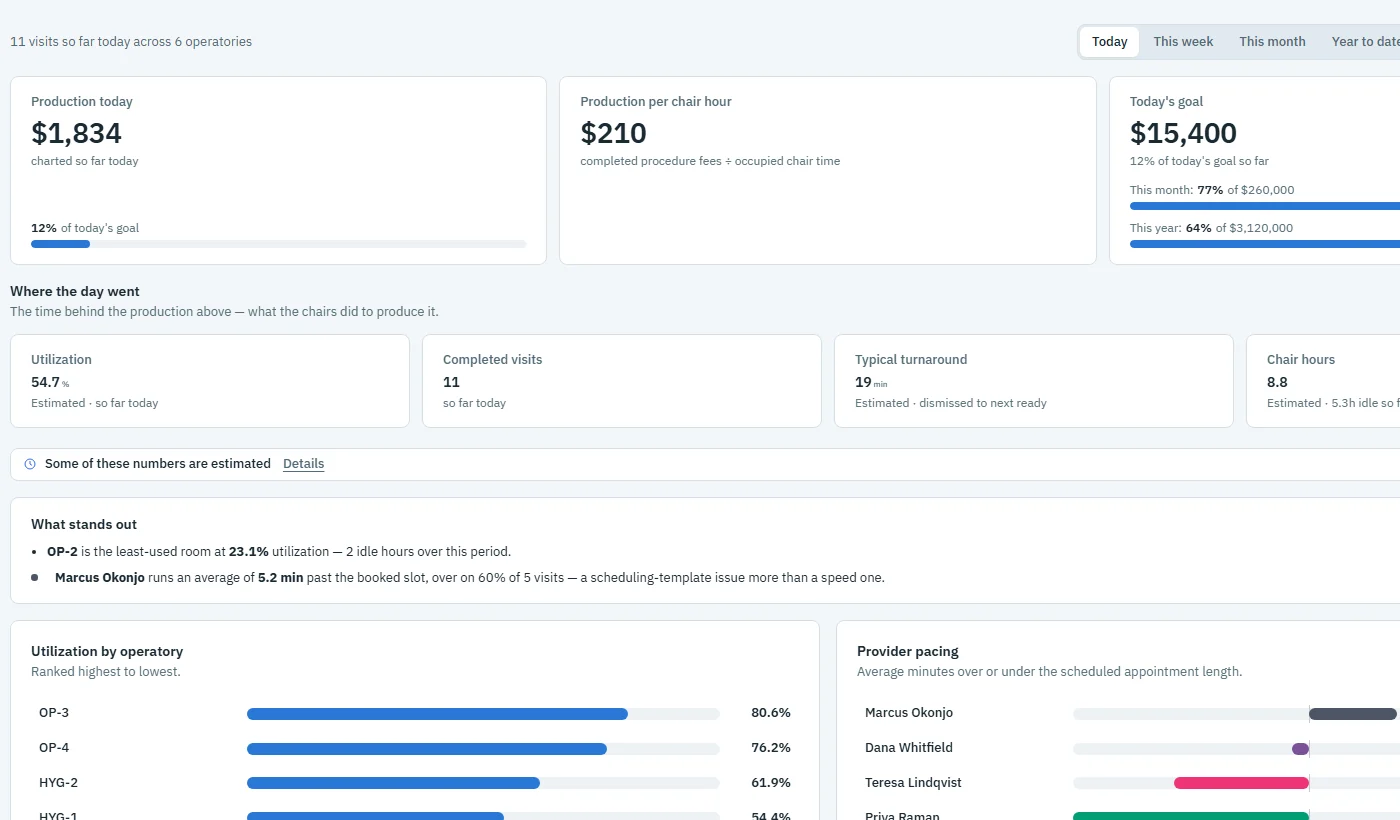Click the Chair hours value 8.8

(1277, 382)
